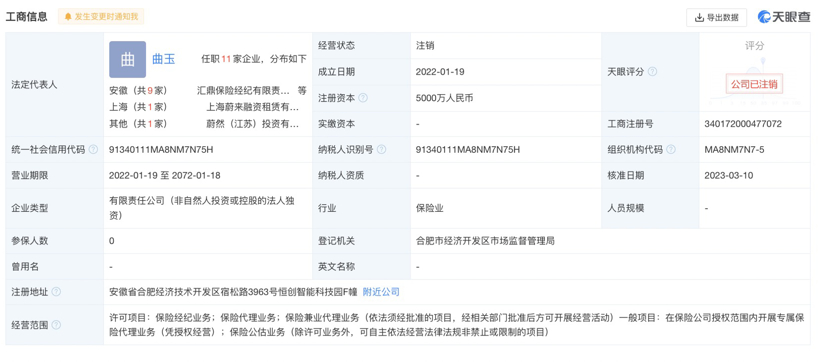Screen dimensions: 820x362
Task: Click the bell icon in notify button
Action: pos(67,17)
